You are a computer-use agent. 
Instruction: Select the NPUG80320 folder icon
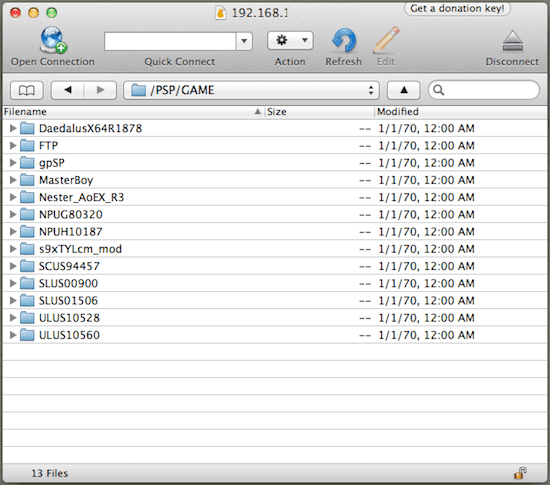pyautogui.click(x=27, y=214)
